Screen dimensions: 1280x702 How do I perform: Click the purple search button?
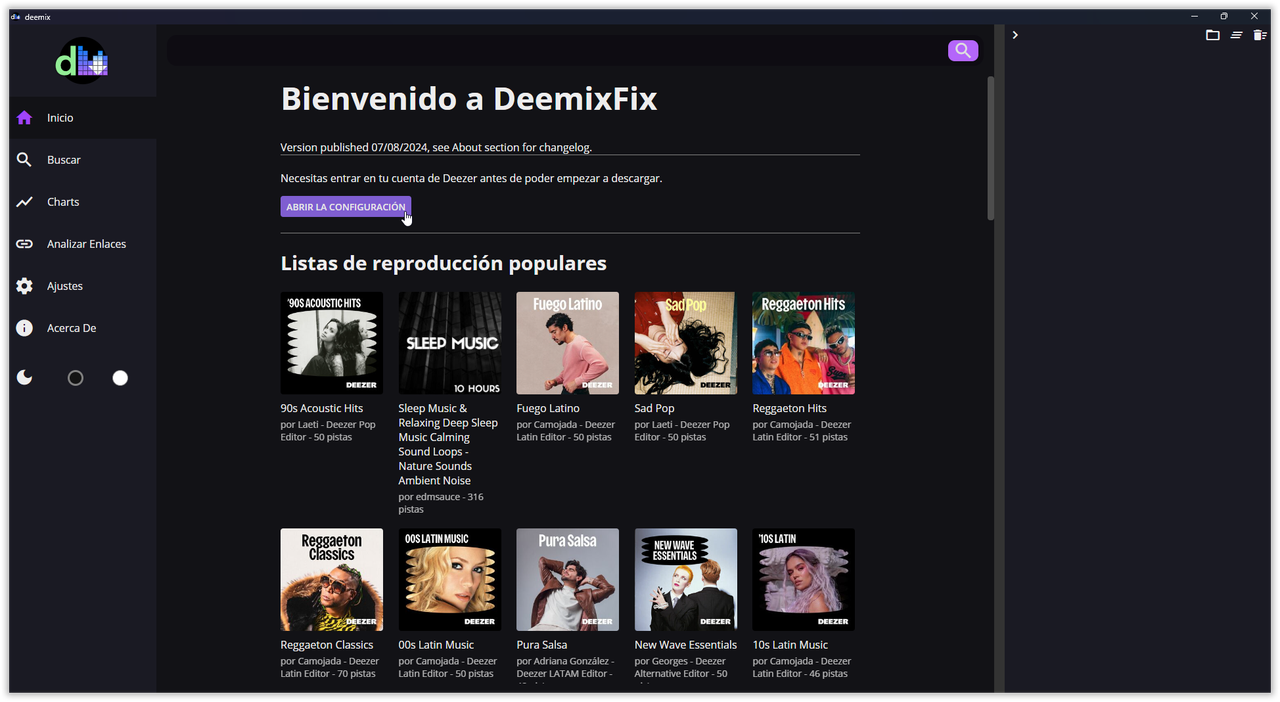pyautogui.click(x=963, y=50)
